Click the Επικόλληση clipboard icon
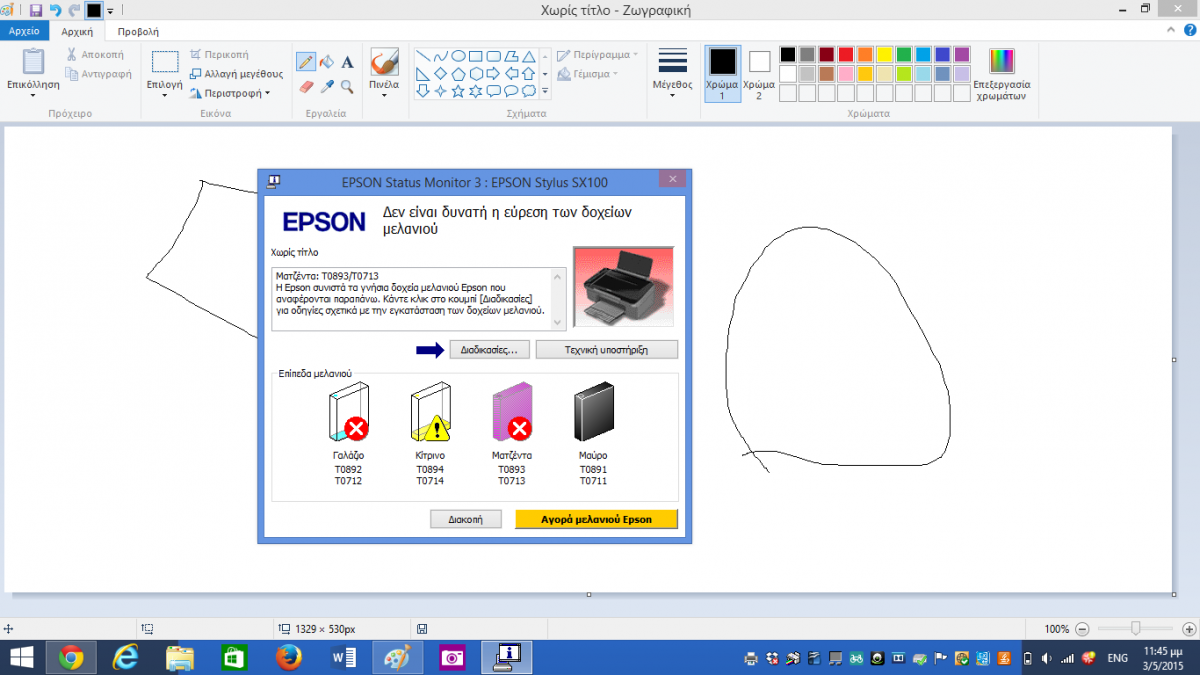This screenshot has width=1200, height=675. point(33,62)
